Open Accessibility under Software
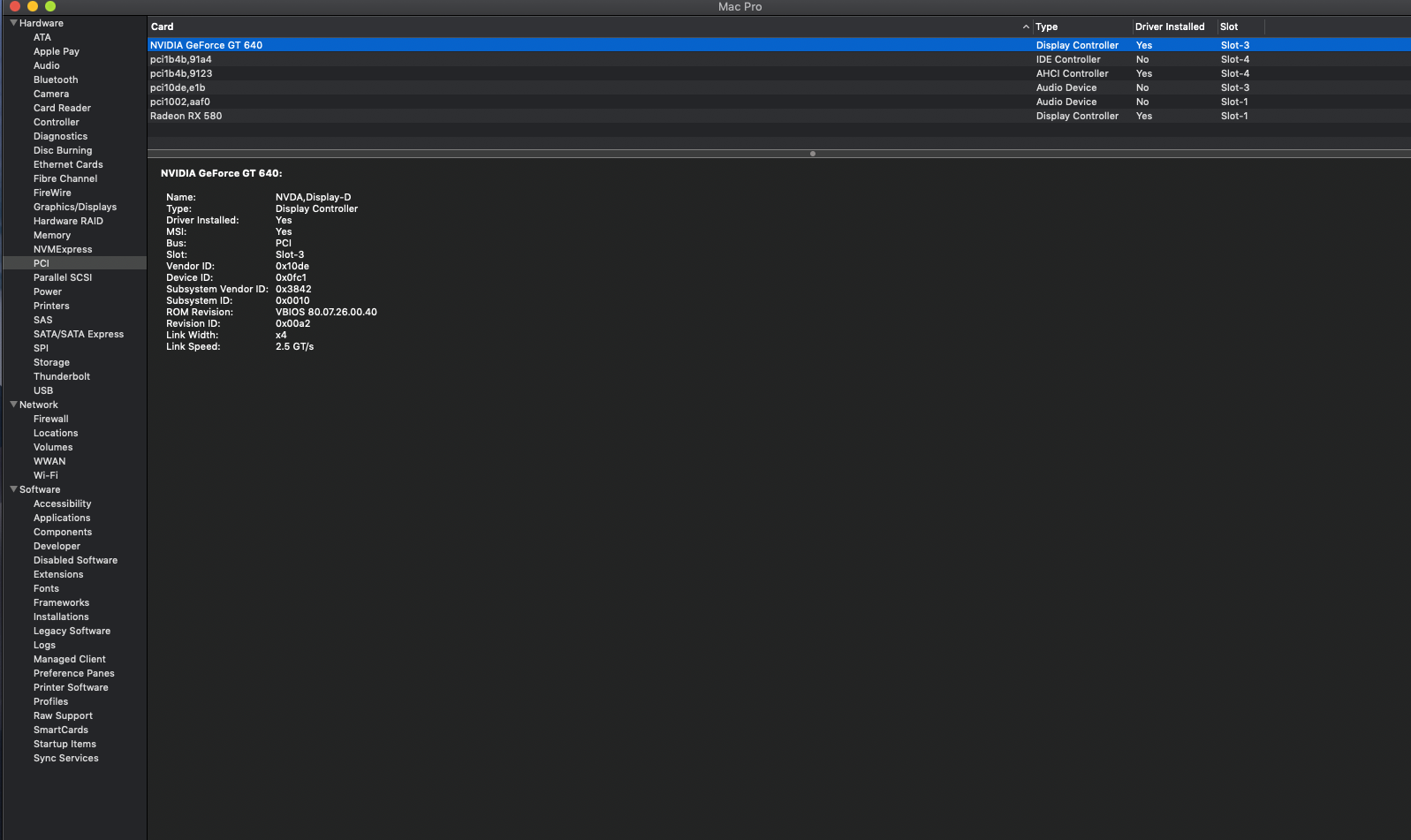 [62, 503]
